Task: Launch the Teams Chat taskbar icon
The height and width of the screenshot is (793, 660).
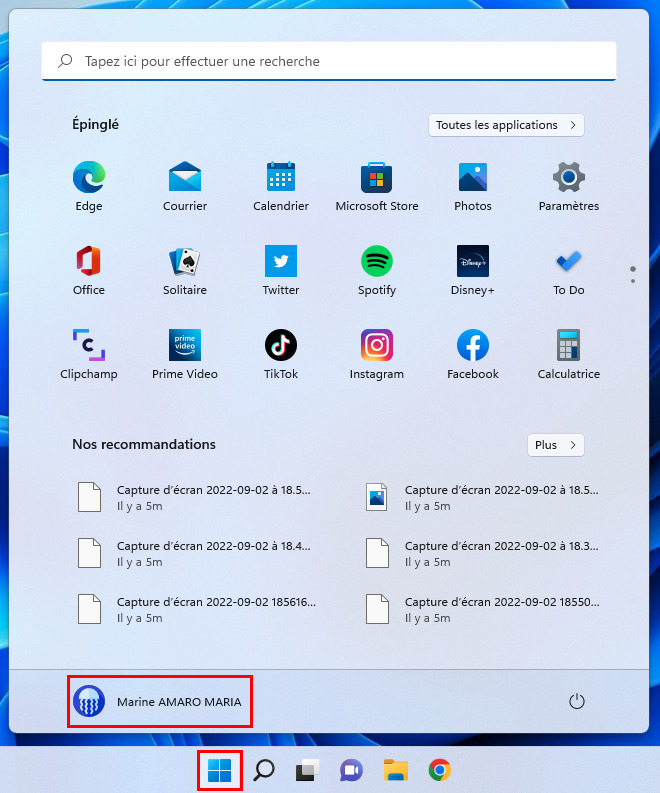Action: pyautogui.click(x=351, y=770)
